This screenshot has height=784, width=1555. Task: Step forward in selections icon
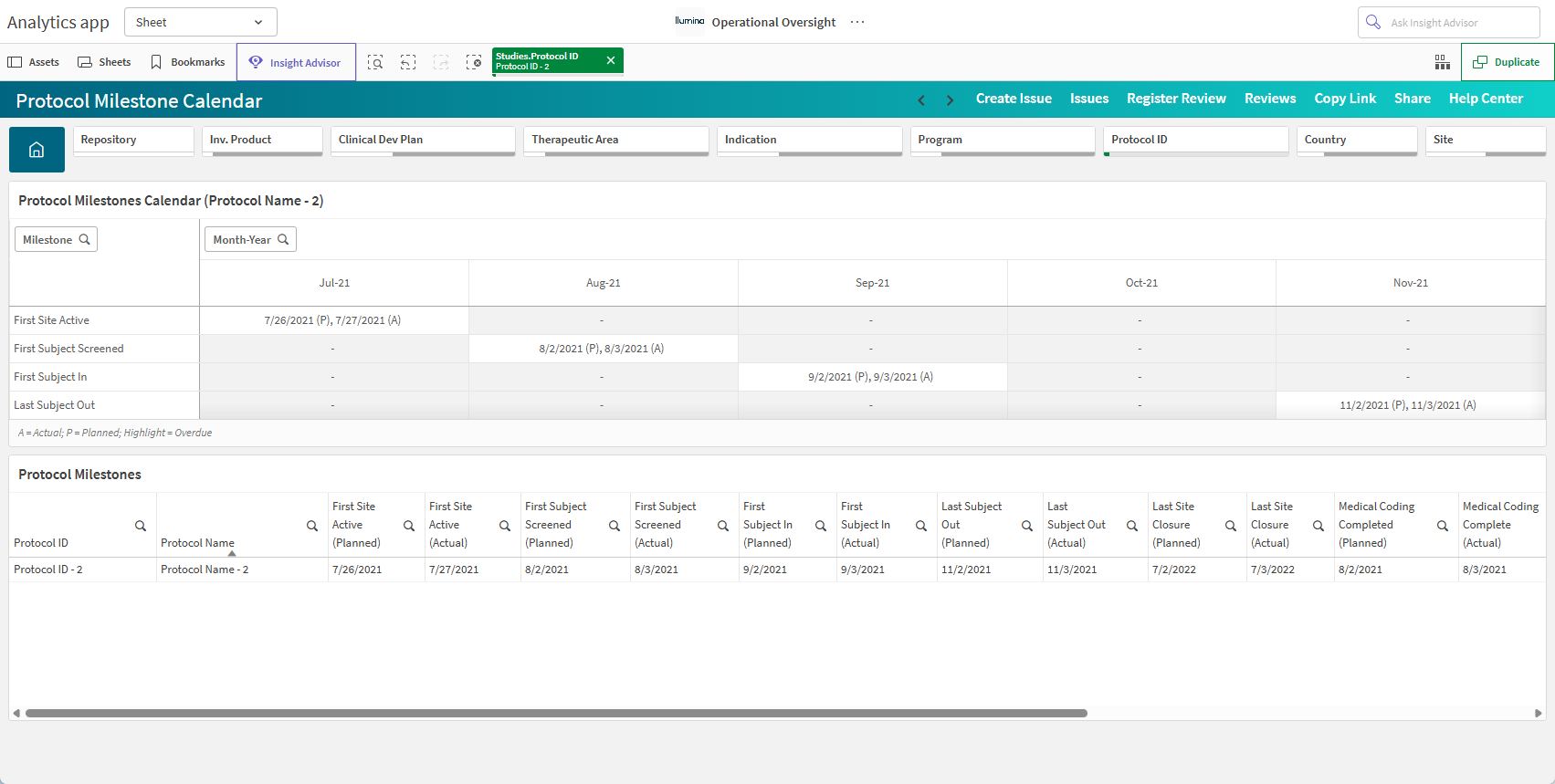441,62
